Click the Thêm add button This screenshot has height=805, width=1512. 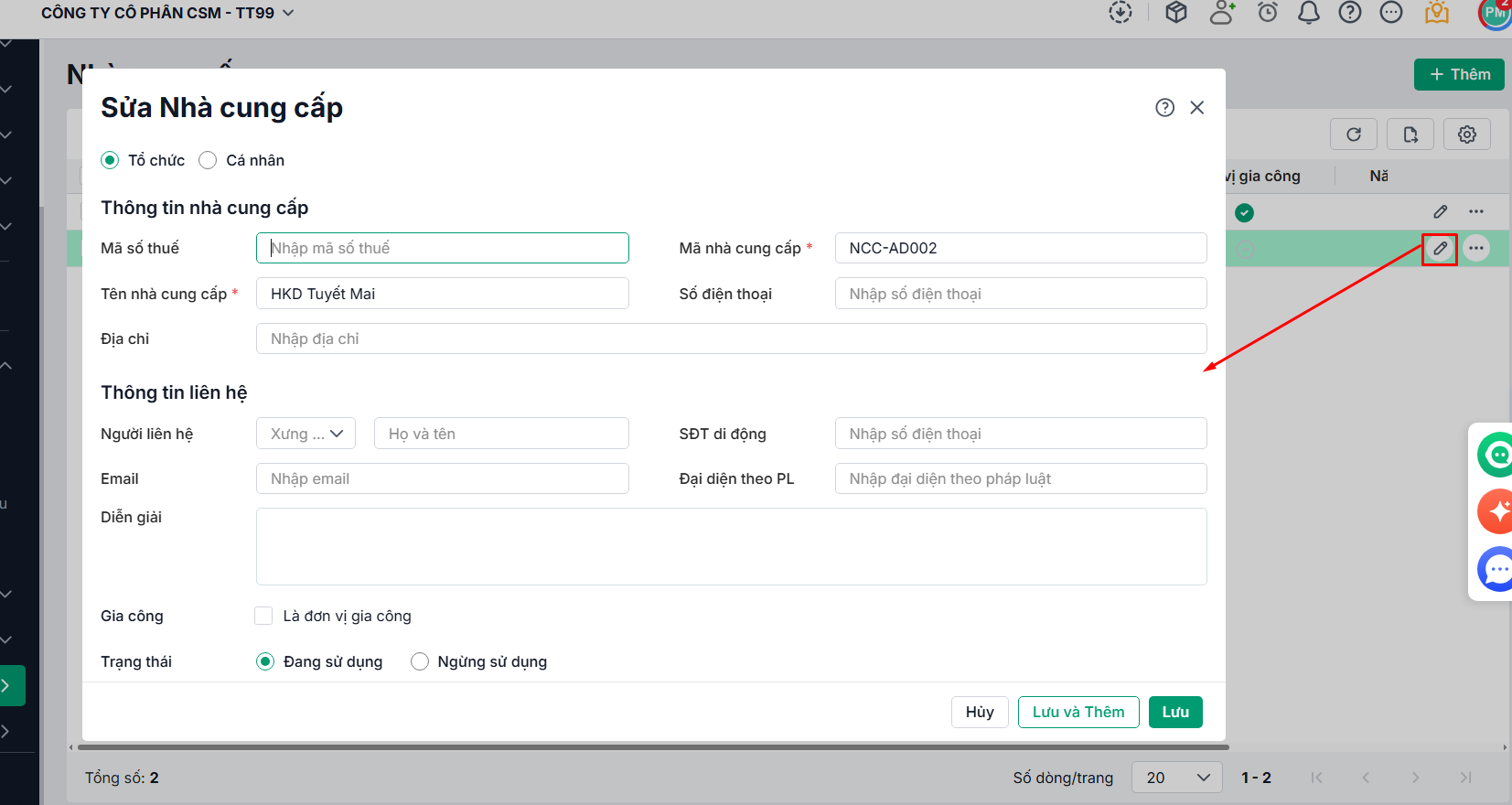[x=1459, y=74]
